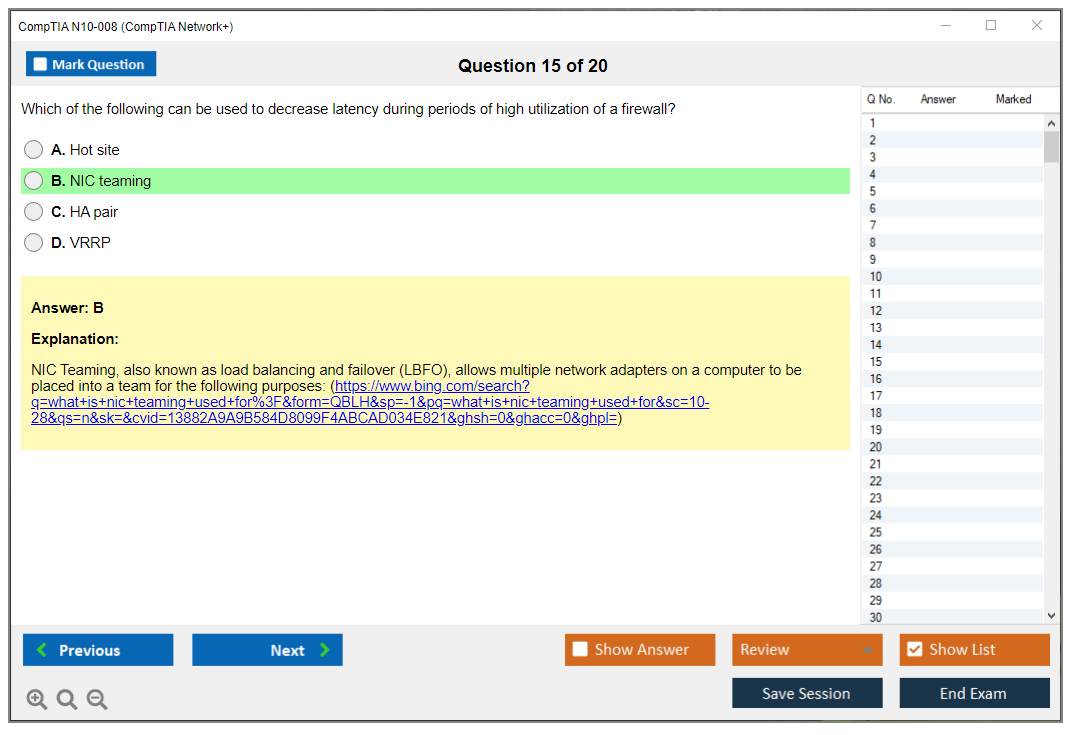
Task: Expand the Review dropdown menu
Action: point(807,650)
